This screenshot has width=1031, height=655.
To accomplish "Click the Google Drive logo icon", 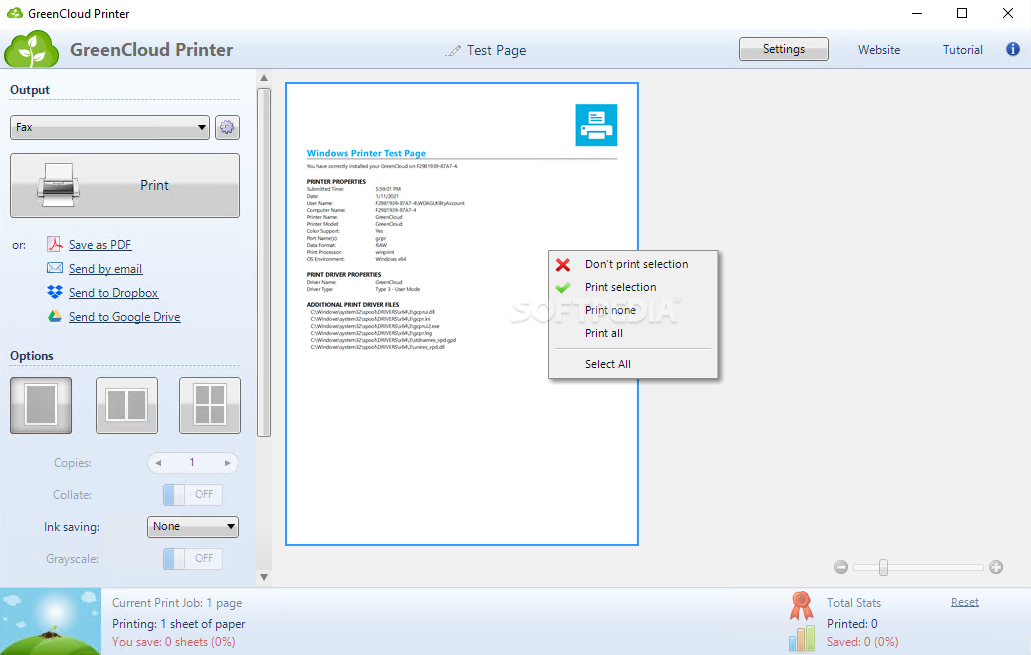I will 55,316.
